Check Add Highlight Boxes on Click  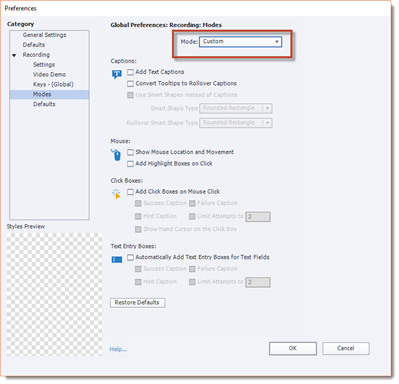pos(130,164)
